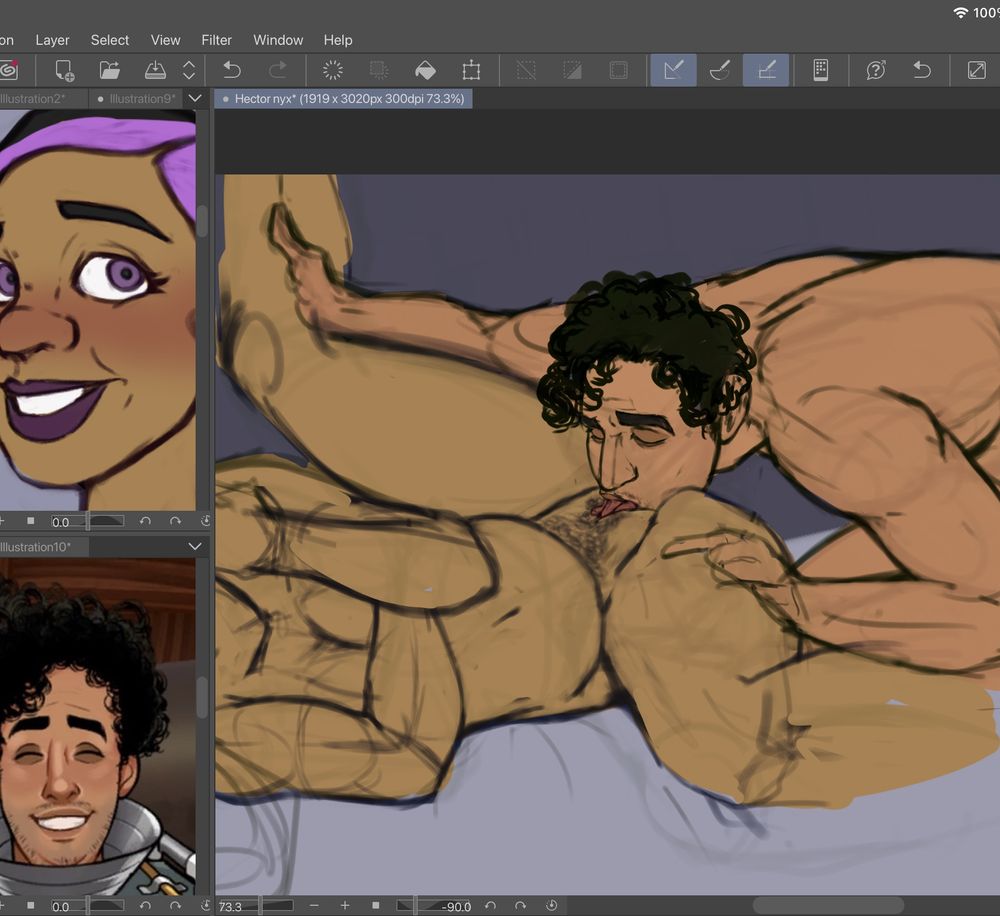Click the Open file folder icon
Image resolution: width=1000 pixels, height=916 pixels.
coord(110,70)
